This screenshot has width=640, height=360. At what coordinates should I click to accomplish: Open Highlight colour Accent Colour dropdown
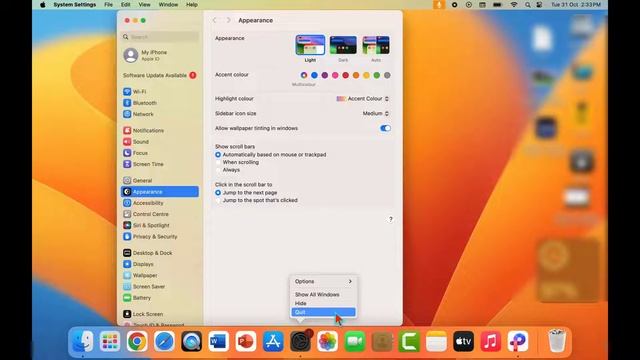point(362,99)
